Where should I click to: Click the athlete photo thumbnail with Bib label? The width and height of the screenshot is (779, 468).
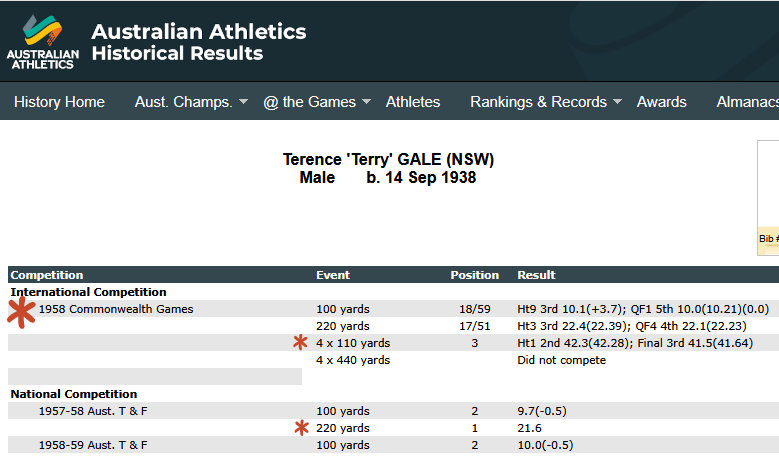tap(768, 198)
